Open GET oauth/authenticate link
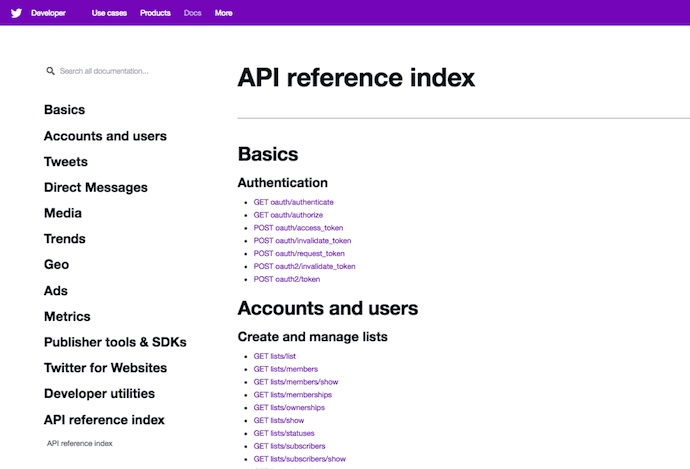 [x=293, y=202]
